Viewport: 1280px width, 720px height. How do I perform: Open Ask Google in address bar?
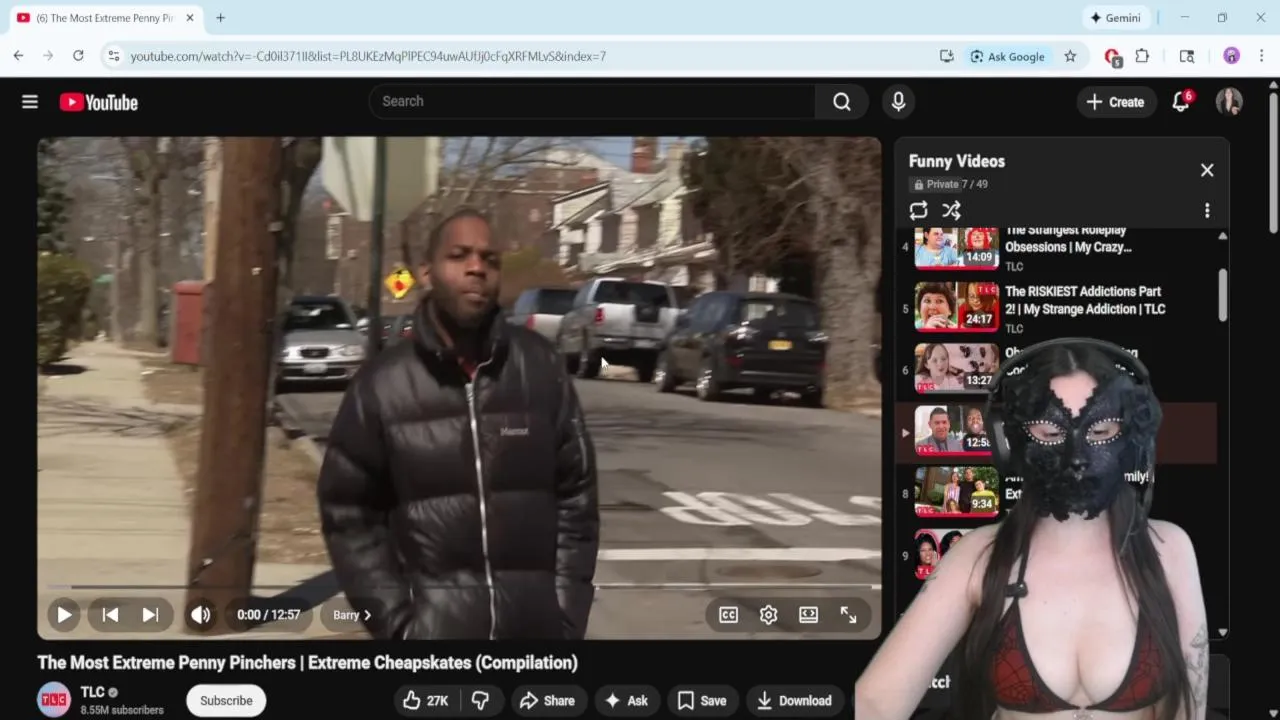click(1007, 56)
